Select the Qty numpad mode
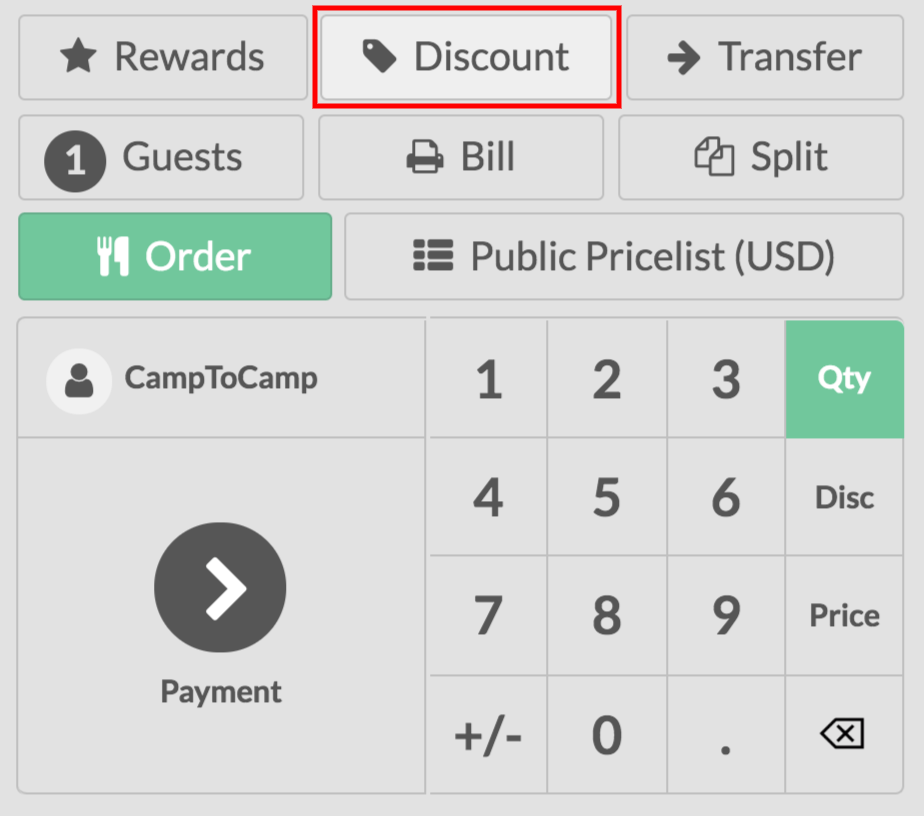Screen dimensions: 924x816 pos(844,378)
